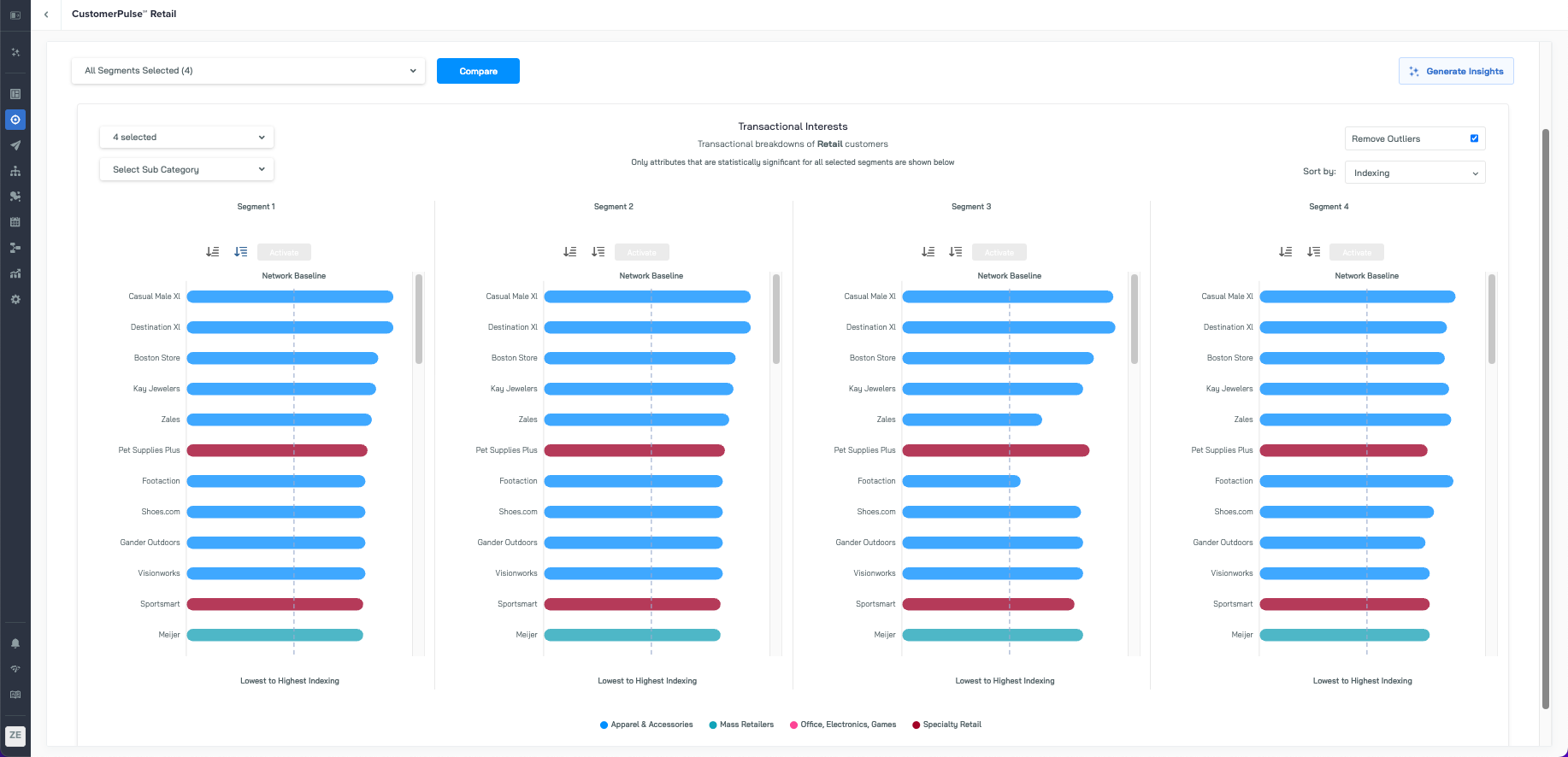This screenshot has width=1568, height=757.
Task: Click the Segment 3 column header
Action: click(x=971, y=207)
